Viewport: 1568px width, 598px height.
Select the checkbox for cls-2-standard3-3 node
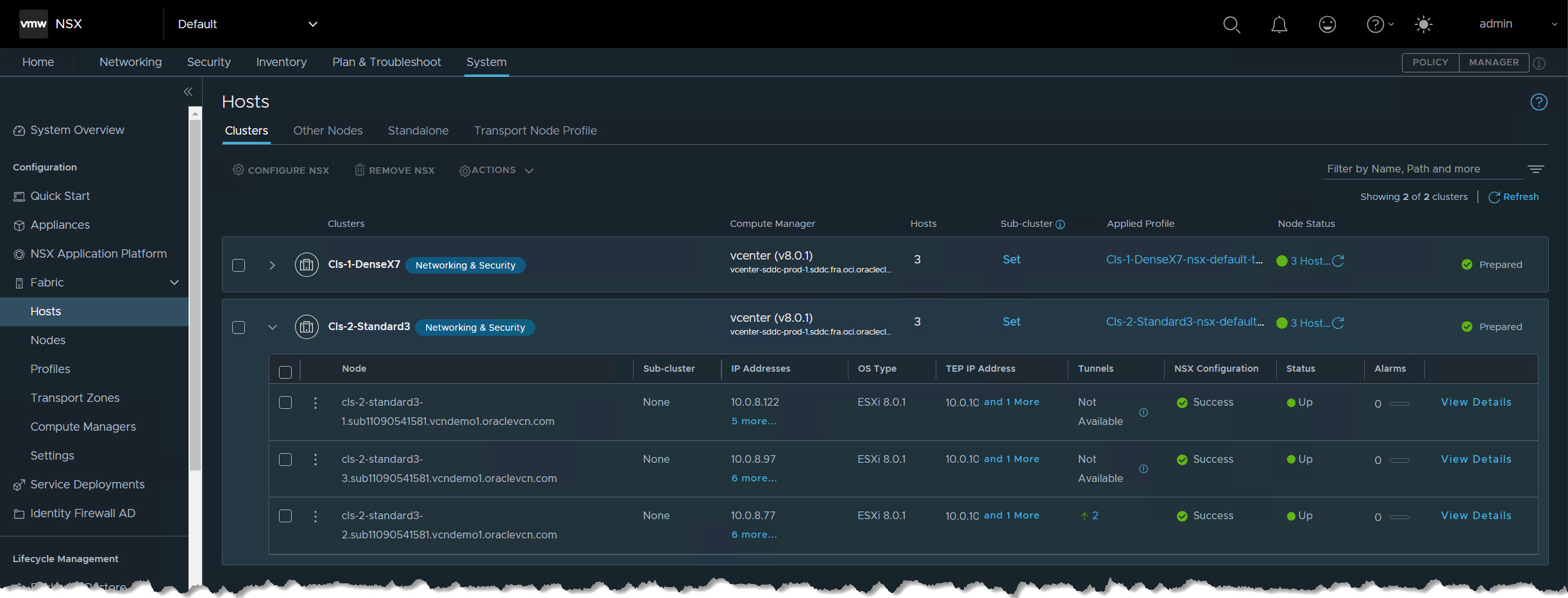click(285, 460)
